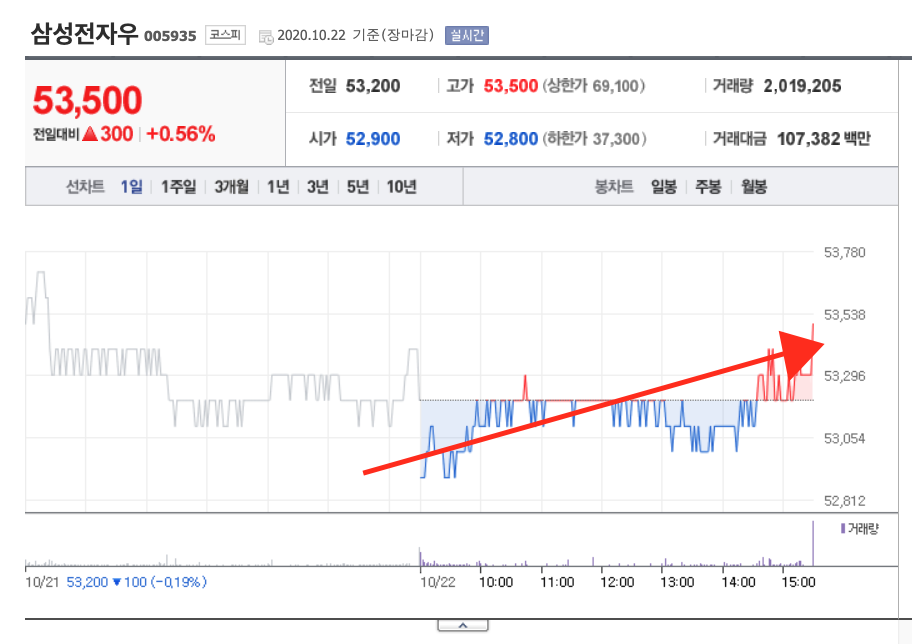Switch to the 1년 chart period
912x644 pixels.
pyautogui.click(x=278, y=187)
